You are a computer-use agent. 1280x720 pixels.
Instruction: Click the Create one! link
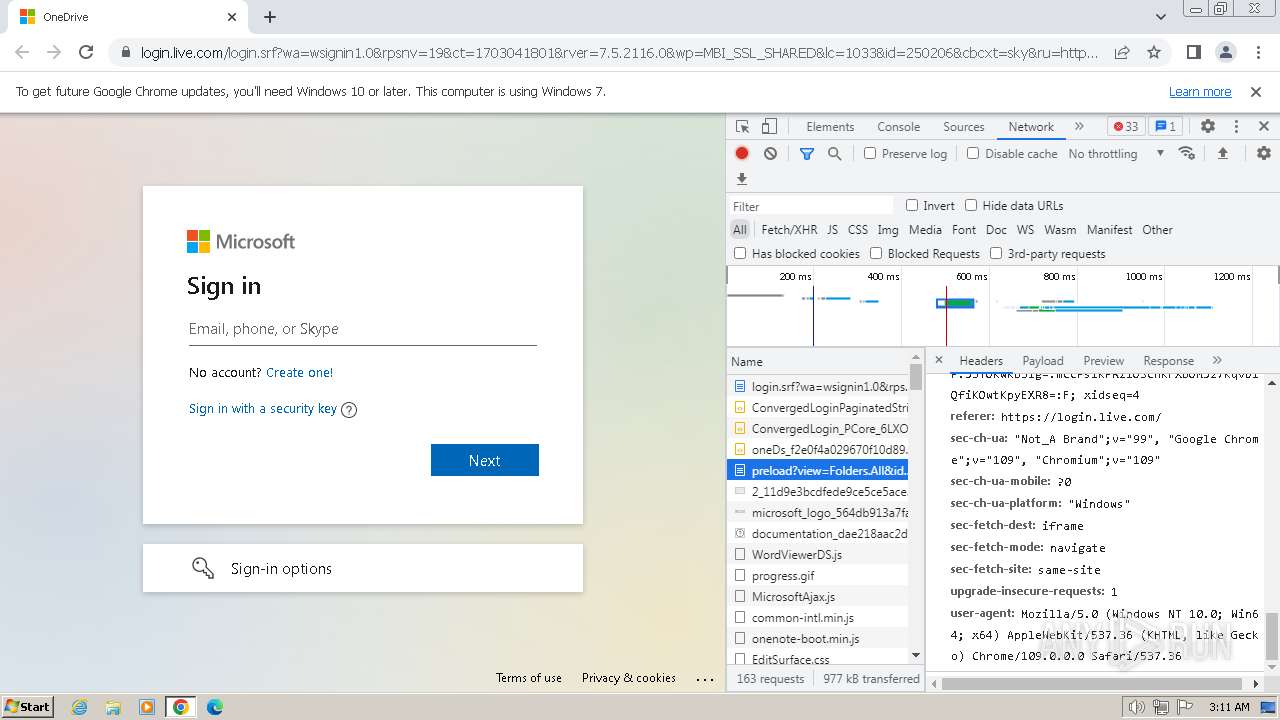pos(299,372)
